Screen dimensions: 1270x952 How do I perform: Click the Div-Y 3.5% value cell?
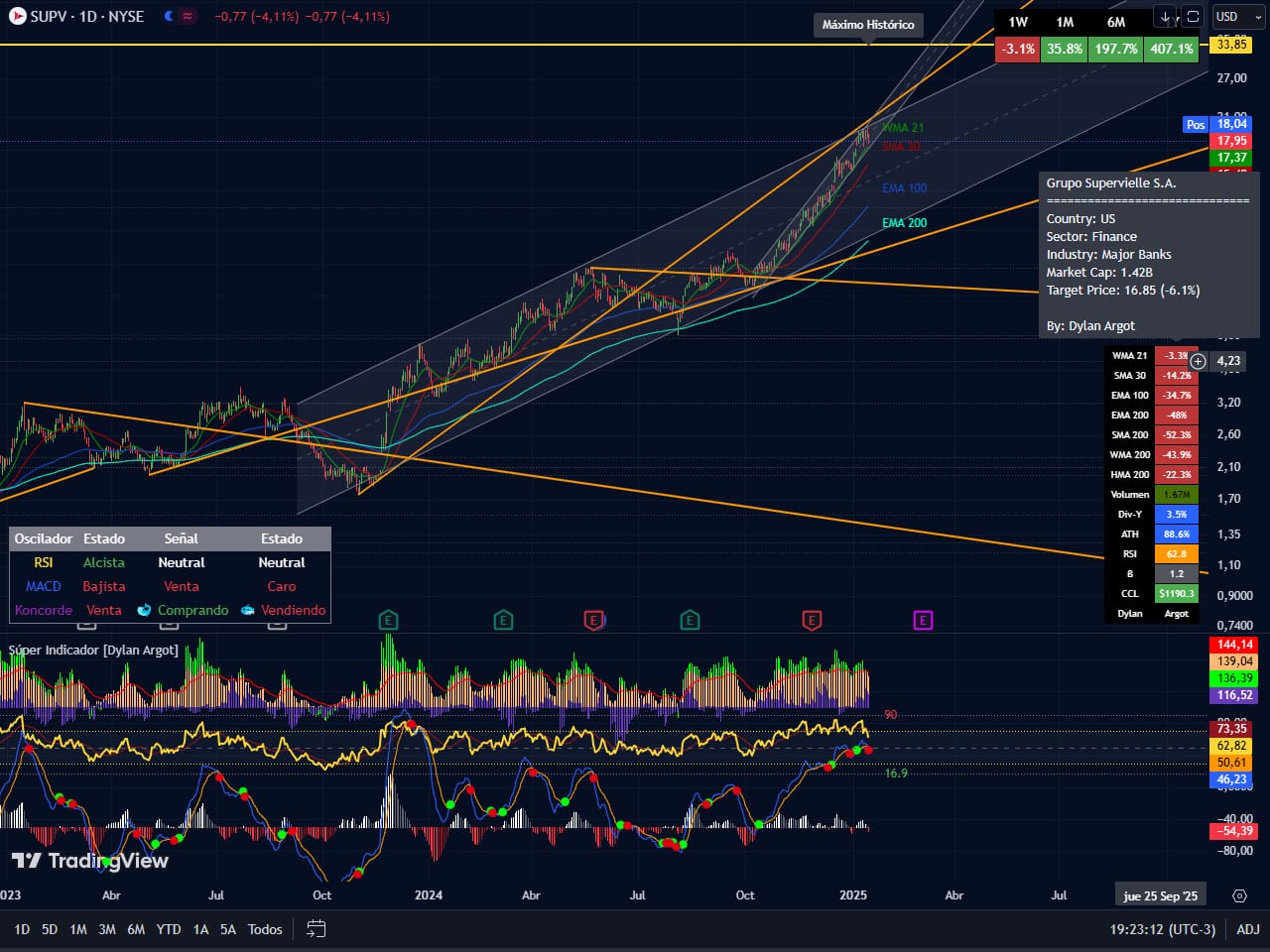tap(1177, 514)
